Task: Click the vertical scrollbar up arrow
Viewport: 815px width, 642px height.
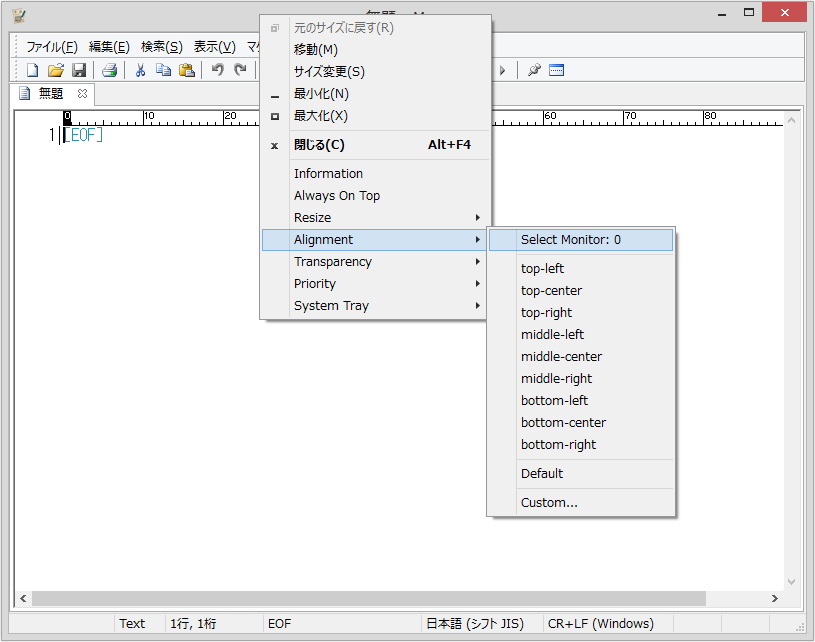Action: click(x=792, y=120)
